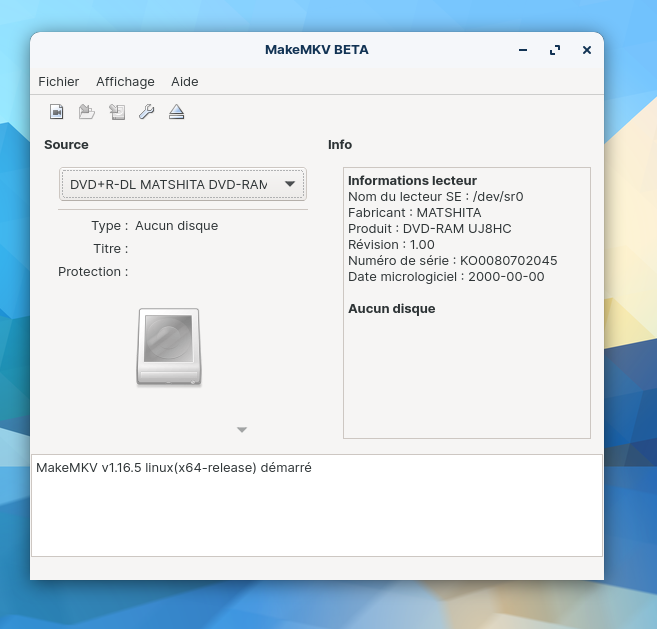Click the MakeMKV BETA title bar
This screenshot has height=629, width=657.
(x=316, y=49)
